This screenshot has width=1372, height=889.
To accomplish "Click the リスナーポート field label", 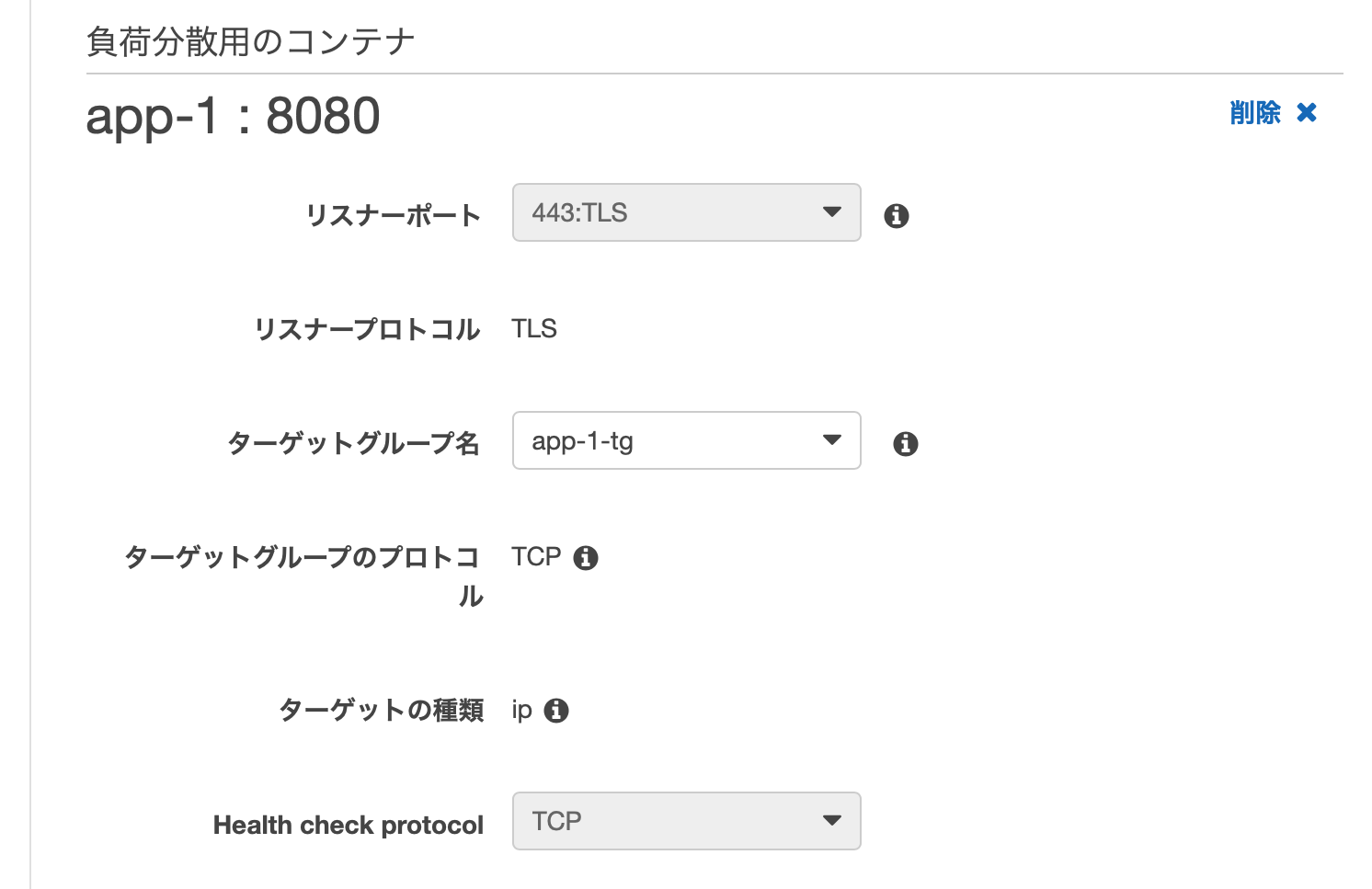I will pyautogui.click(x=394, y=214).
